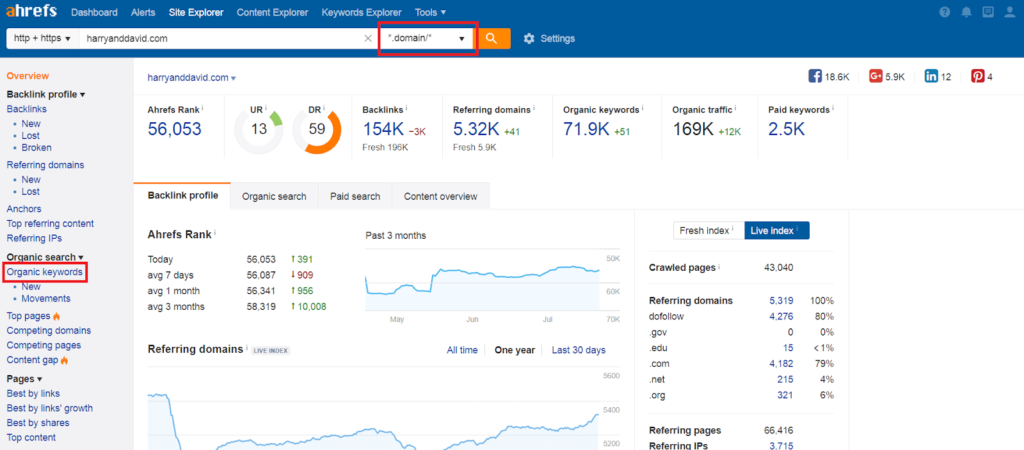The image size is (1024, 450).
Task: Click info icon next to Crawled pages
Action: point(719,266)
